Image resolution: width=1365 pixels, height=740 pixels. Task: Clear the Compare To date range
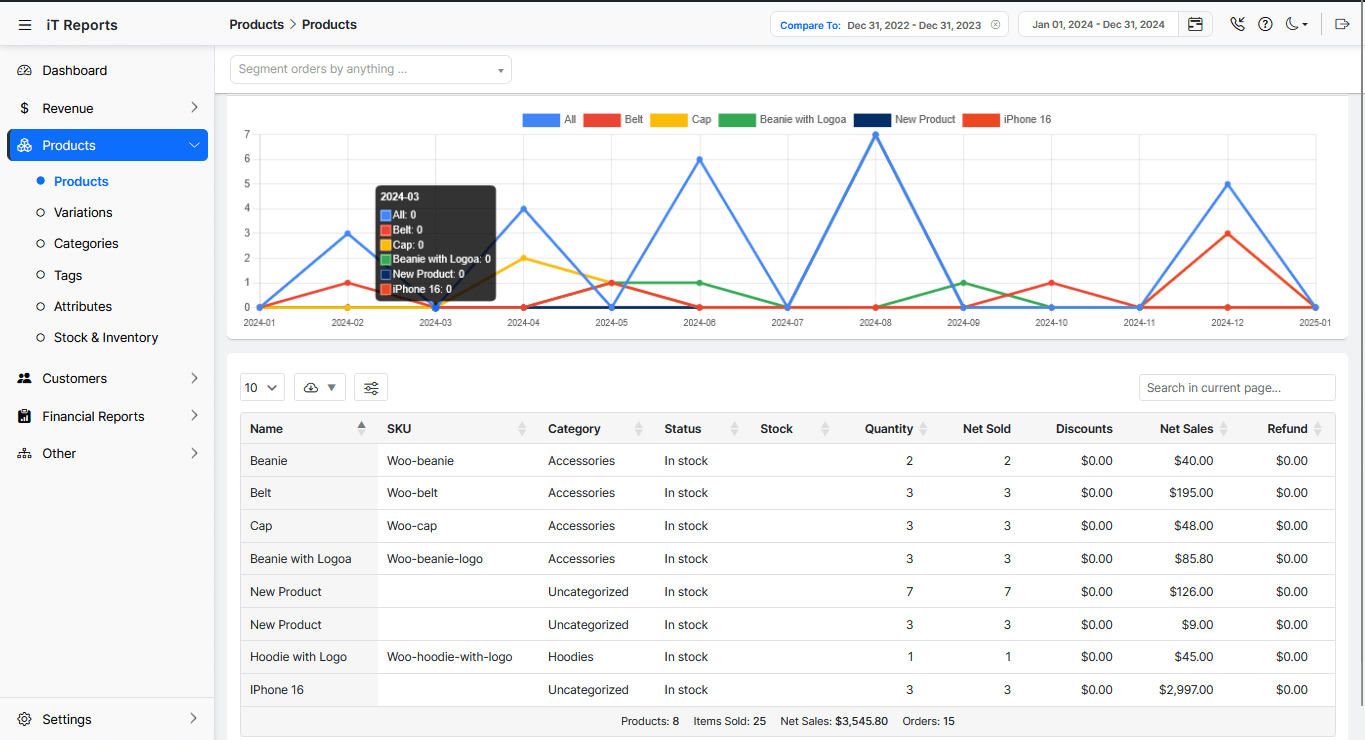point(995,25)
